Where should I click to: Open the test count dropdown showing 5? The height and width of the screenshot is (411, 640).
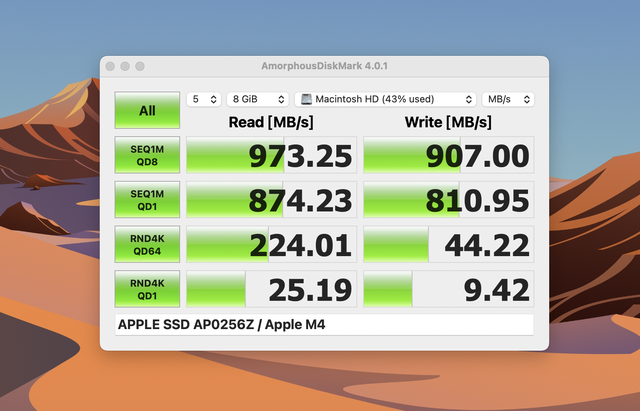[203, 100]
